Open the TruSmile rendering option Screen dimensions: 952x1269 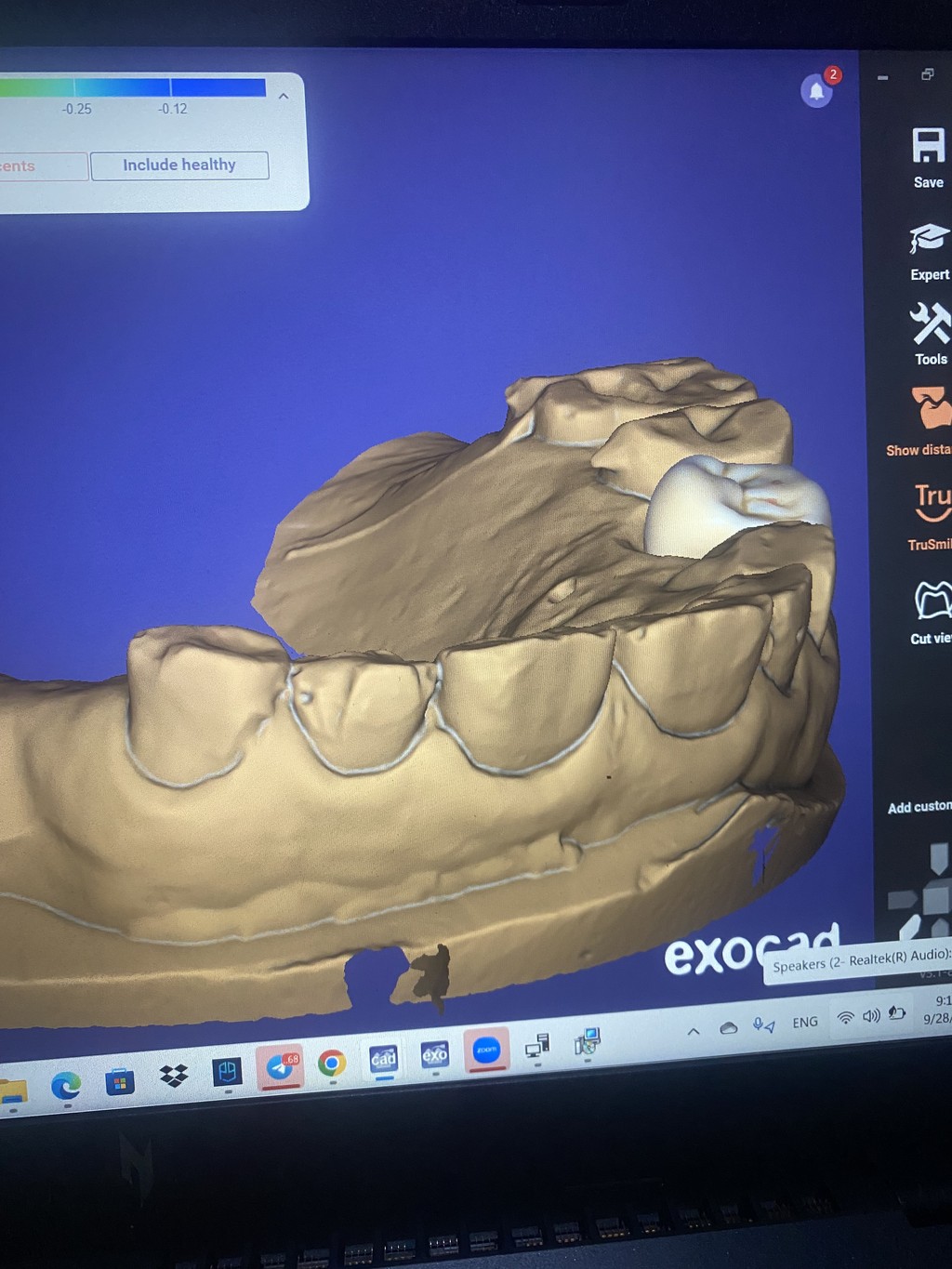click(x=932, y=503)
